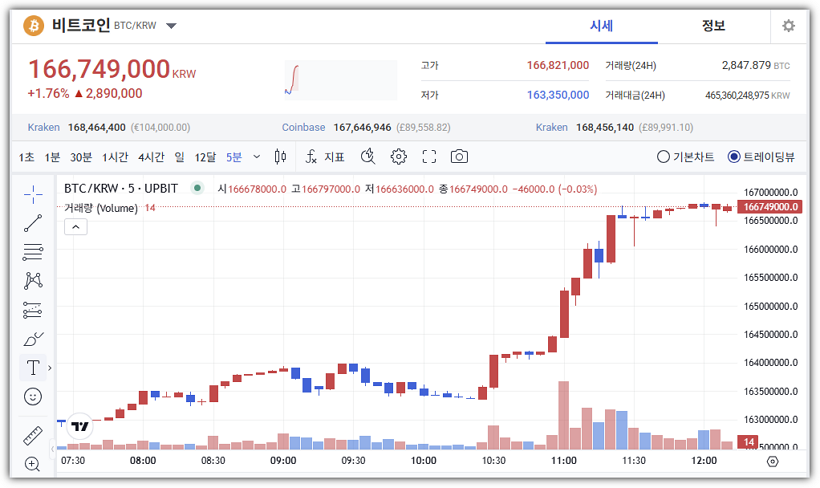Viewport: 820px width, 488px height.
Task: Open the candlestick chart type selector
Action: (280, 156)
